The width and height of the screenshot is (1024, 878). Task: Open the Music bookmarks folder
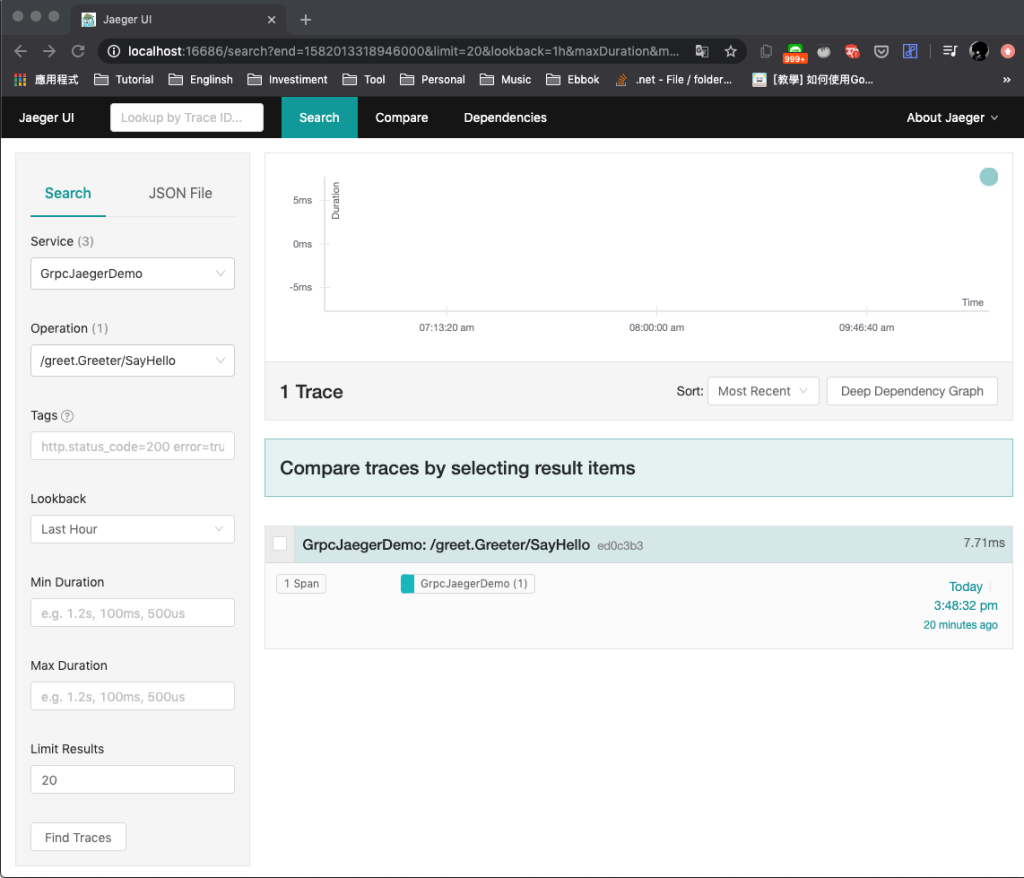pyautogui.click(x=505, y=80)
